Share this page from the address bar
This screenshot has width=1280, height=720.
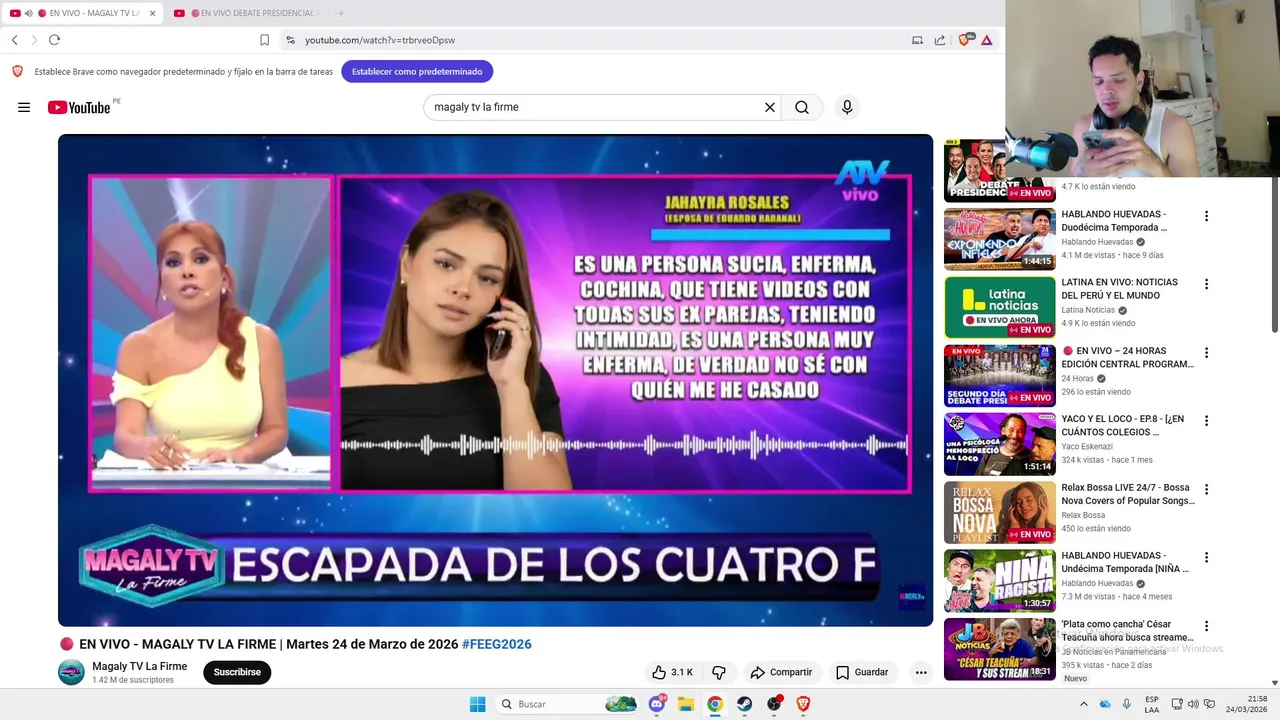coord(940,40)
